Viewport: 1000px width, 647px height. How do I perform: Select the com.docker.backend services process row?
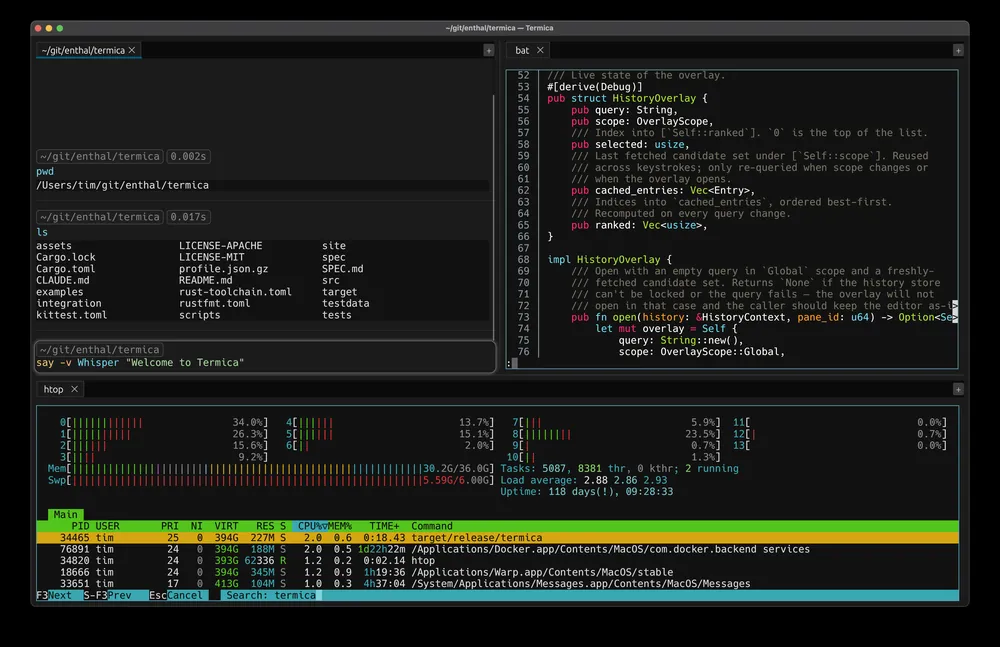(497, 549)
